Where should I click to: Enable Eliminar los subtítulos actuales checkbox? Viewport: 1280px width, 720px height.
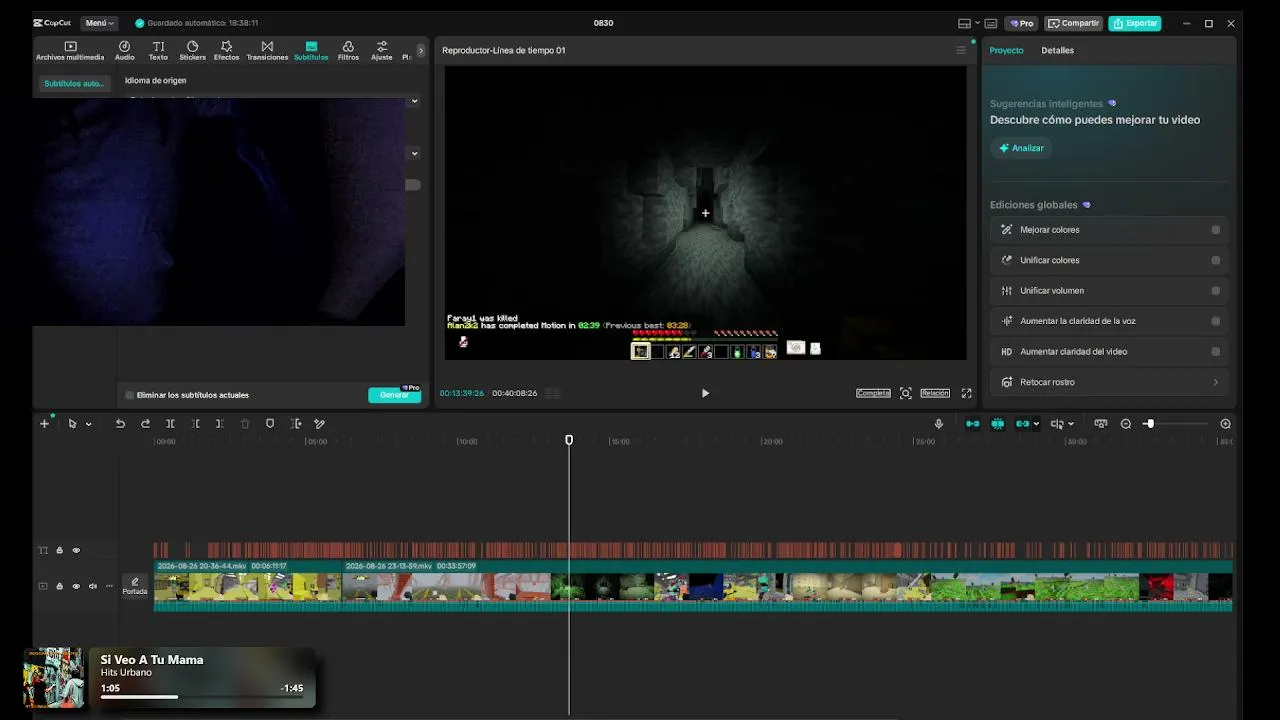pos(130,395)
